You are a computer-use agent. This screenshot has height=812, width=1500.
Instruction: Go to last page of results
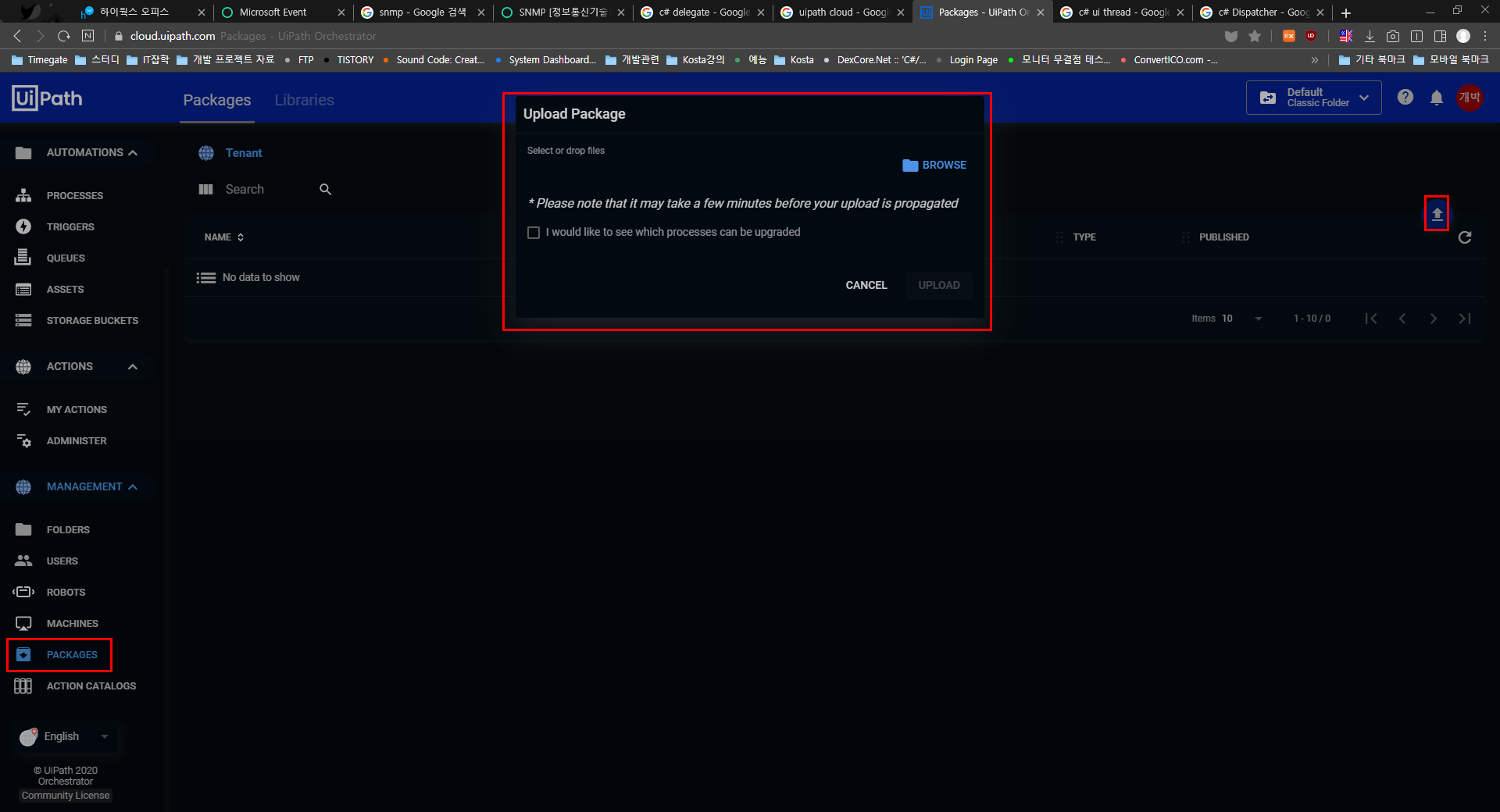(x=1465, y=319)
